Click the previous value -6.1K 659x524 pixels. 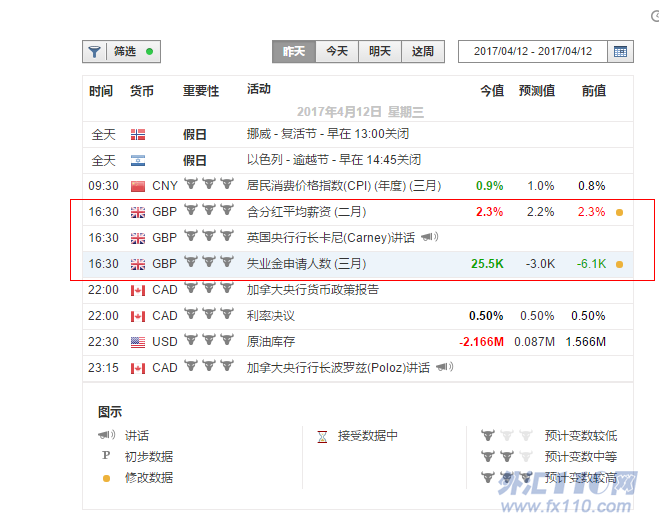point(591,264)
